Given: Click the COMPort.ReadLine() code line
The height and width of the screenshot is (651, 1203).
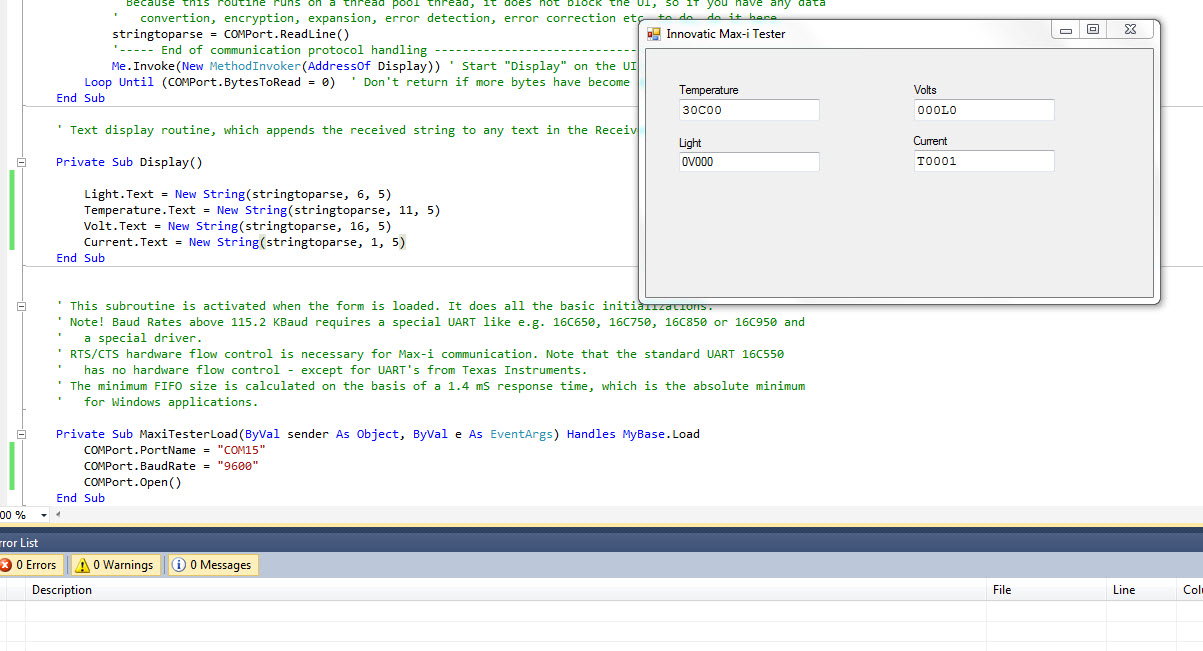Looking at the screenshot, I should click(x=231, y=34).
